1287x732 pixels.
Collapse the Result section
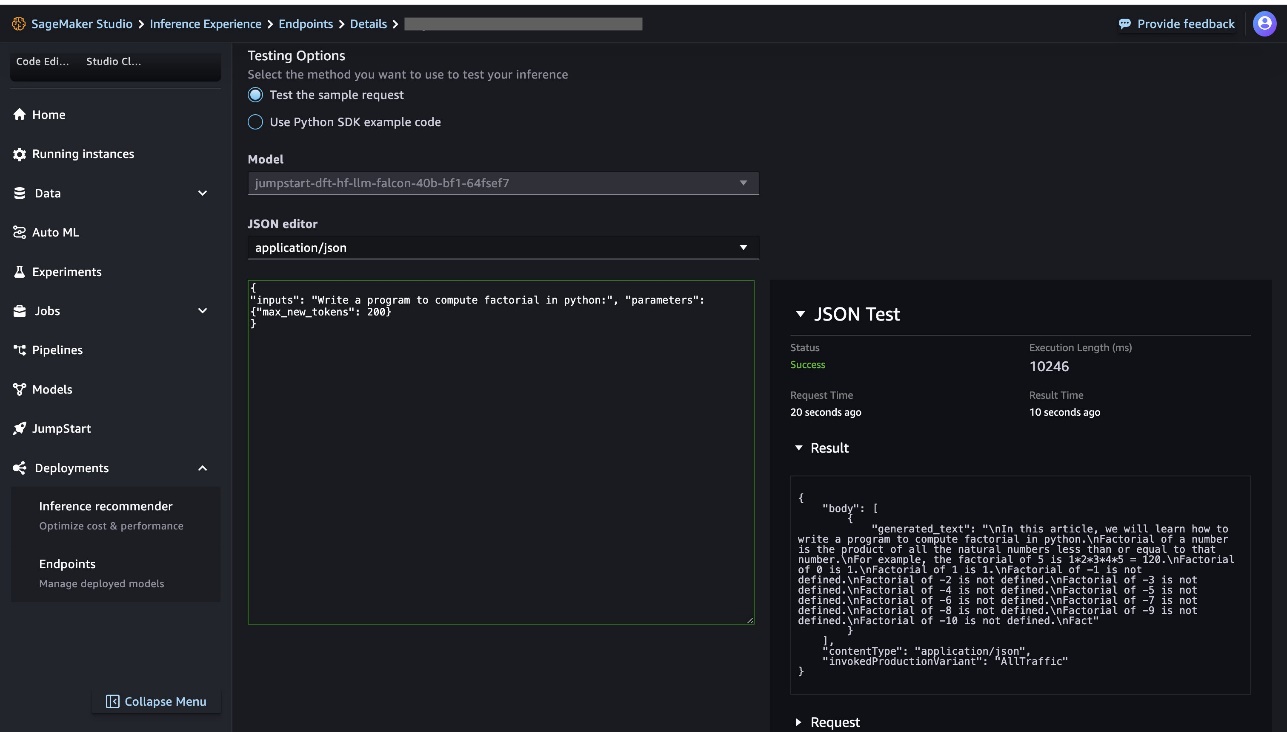click(x=799, y=448)
